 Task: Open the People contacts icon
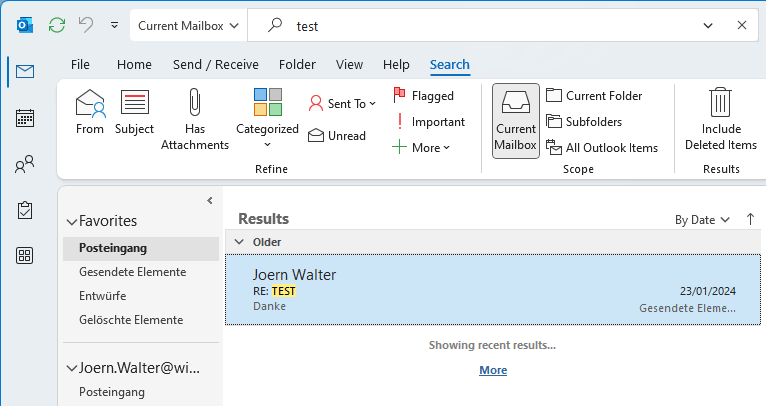pyautogui.click(x=25, y=164)
